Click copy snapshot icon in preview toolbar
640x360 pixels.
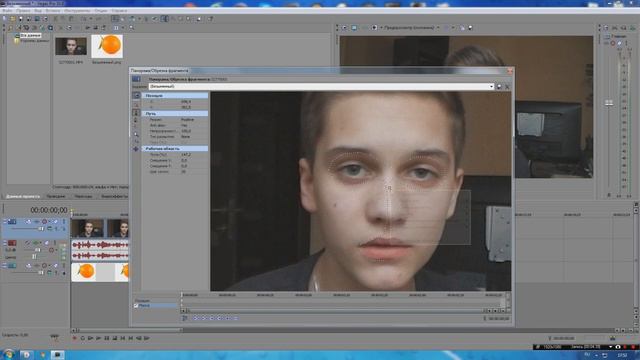[x=462, y=28]
